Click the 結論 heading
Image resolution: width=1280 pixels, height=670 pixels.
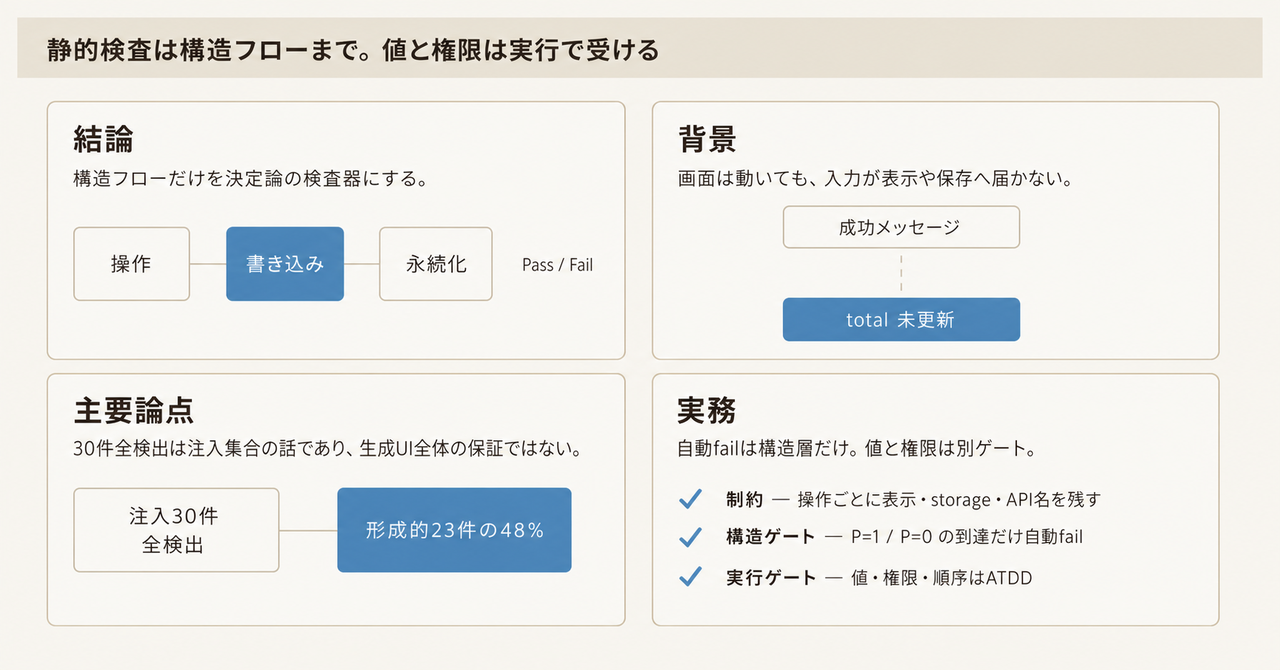point(103,139)
